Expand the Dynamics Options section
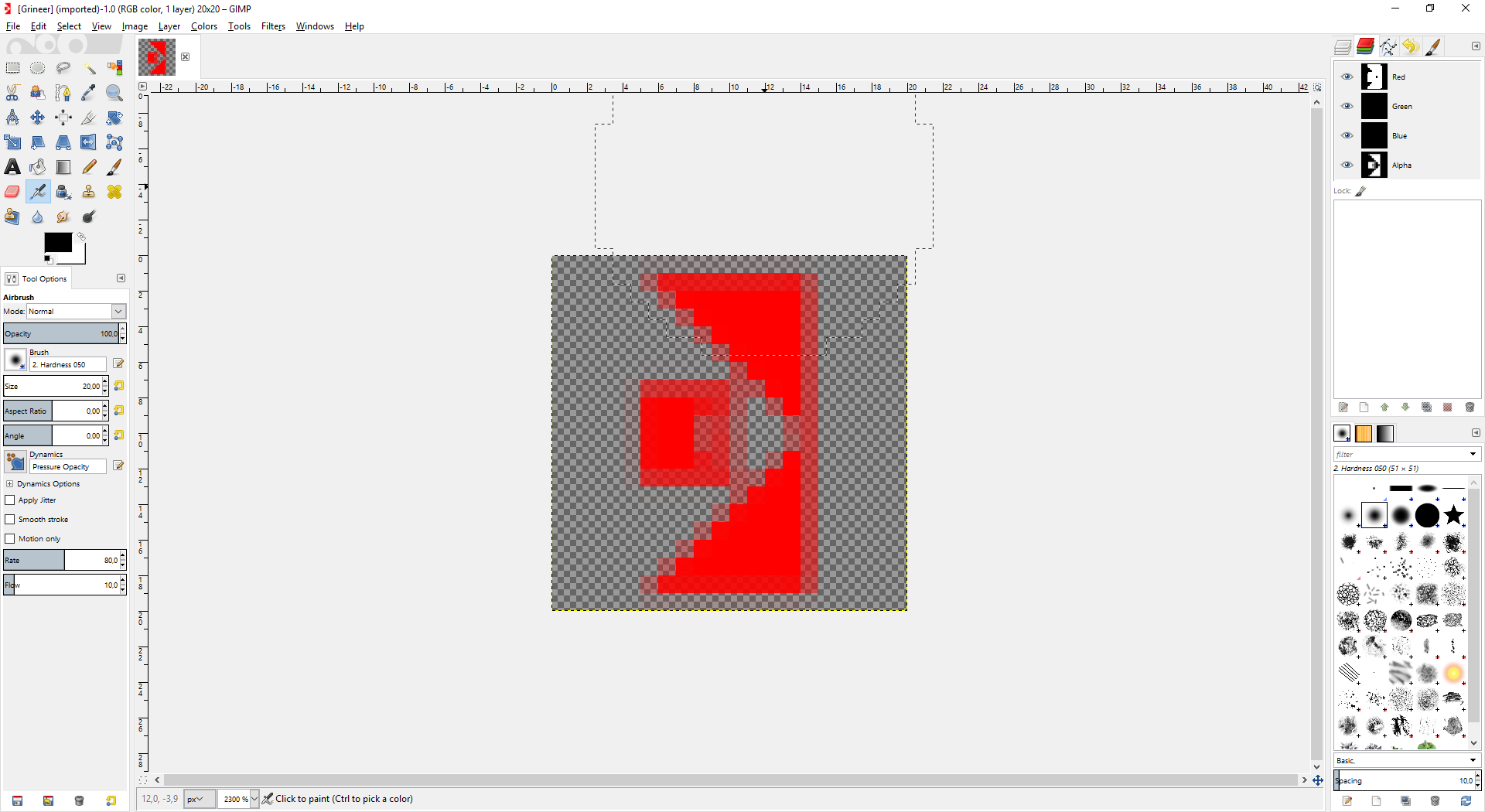This screenshot has height=812, width=1485. click(x=10, y=484)
